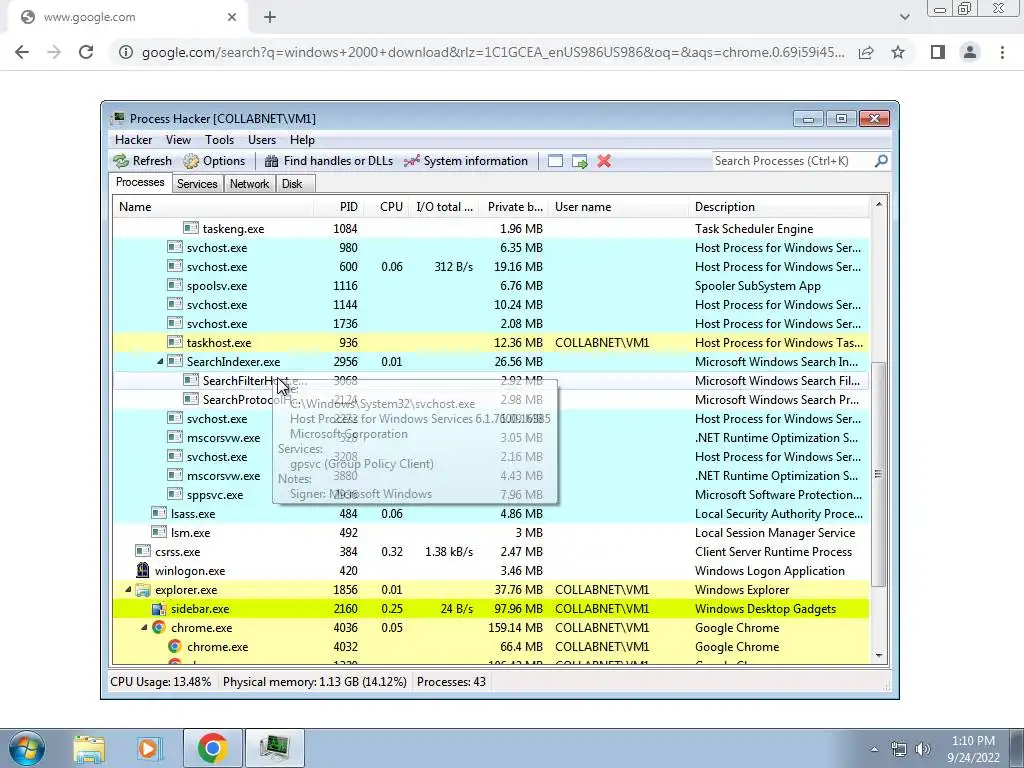Select the Processes tab
Screen dimensions: 1024x768
coord(140,182)
